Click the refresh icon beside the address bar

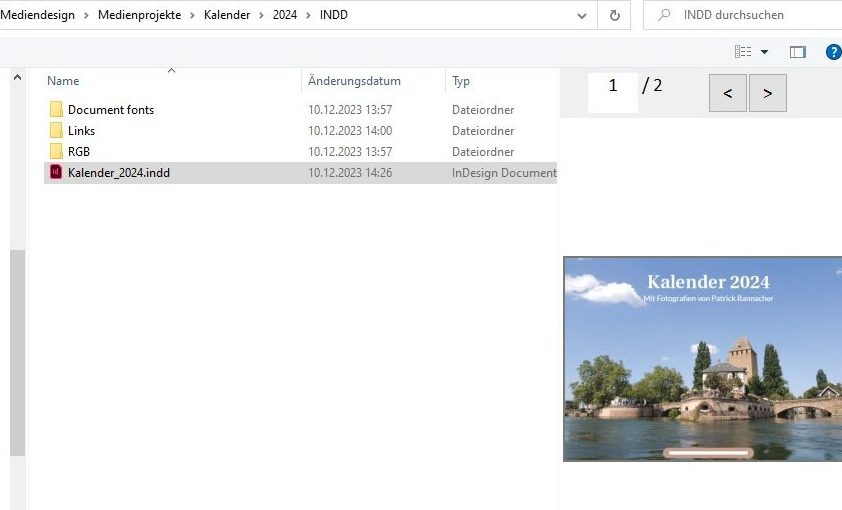click(x=614, y=15)
